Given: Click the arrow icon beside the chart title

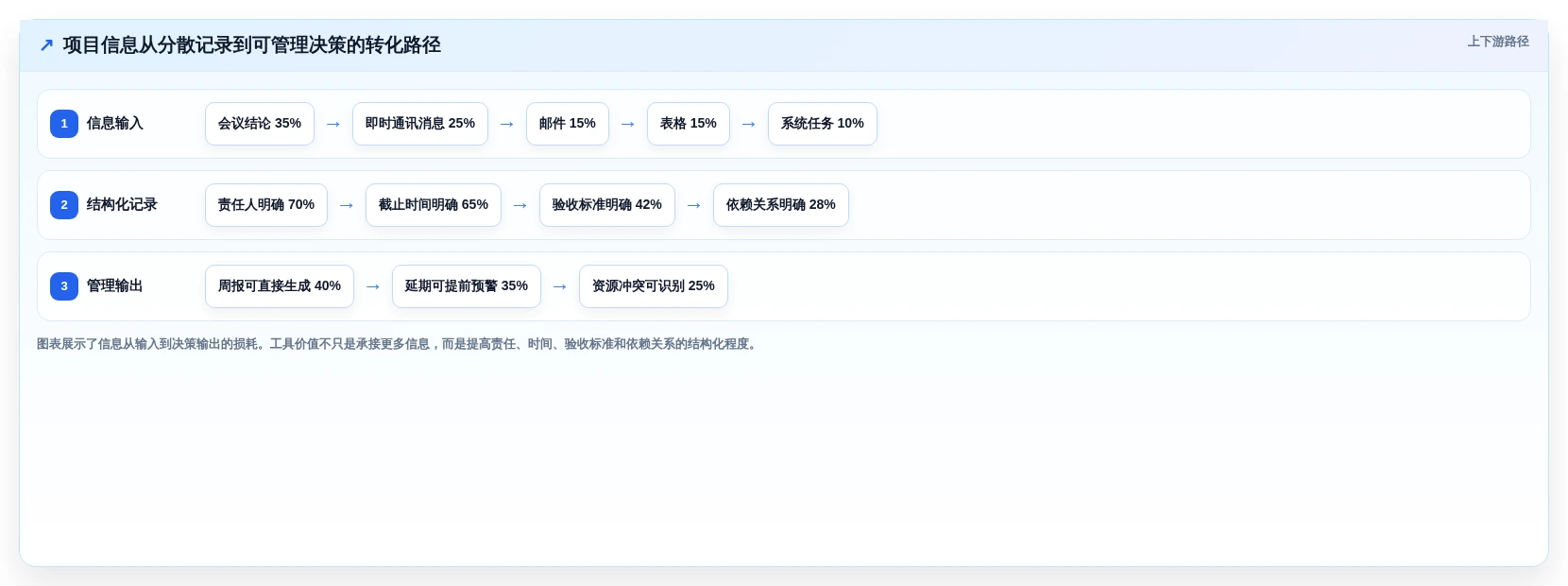Looking at the screenshot, I should click(46, 45).
